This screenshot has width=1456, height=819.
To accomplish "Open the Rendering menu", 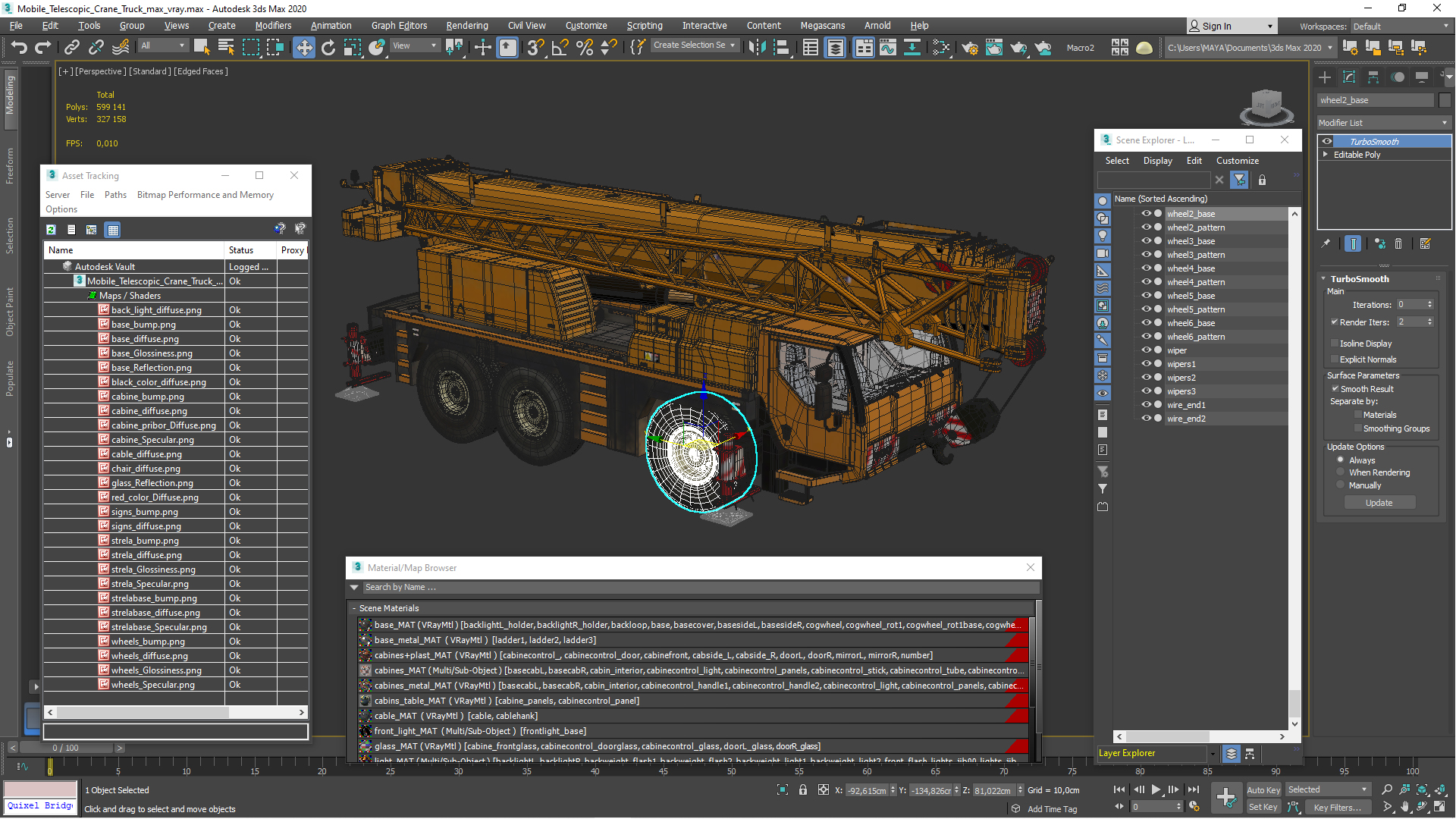I will [x=467, y=26].
